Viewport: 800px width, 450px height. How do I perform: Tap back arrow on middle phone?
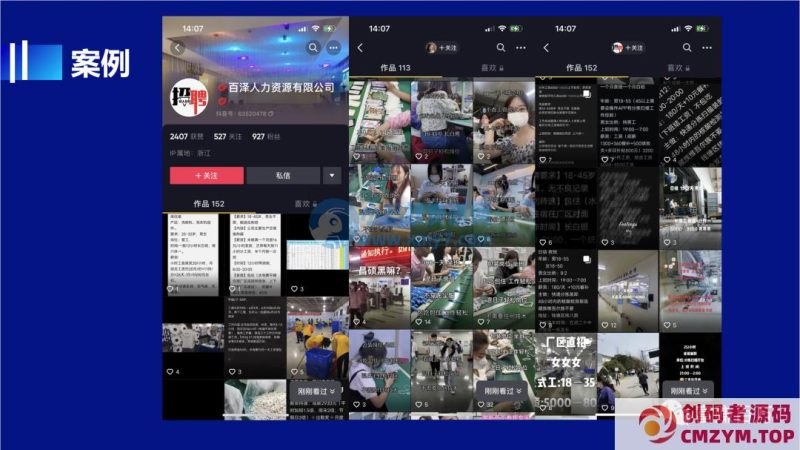coord(360,48)
